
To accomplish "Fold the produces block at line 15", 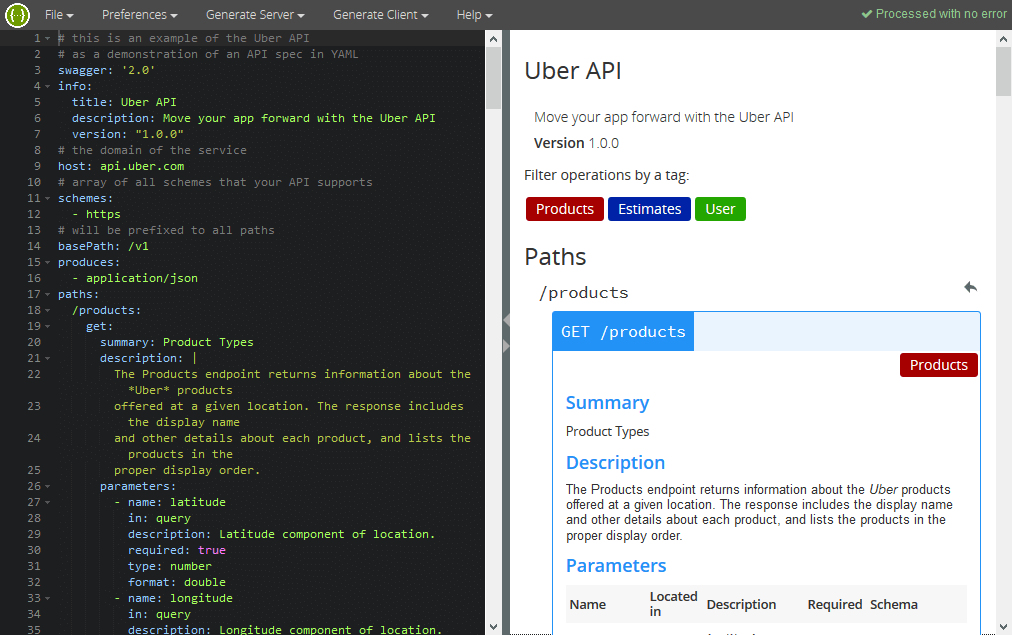I will pyautogui.click(x=48, y=263).
